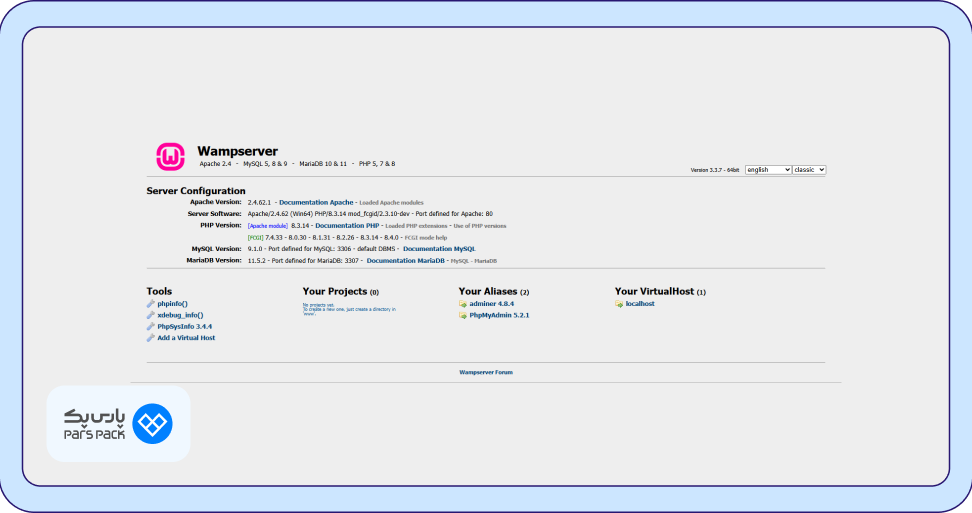Open the english language dropdown
Viewport: 972px width, 513px height.
point(768,170)
